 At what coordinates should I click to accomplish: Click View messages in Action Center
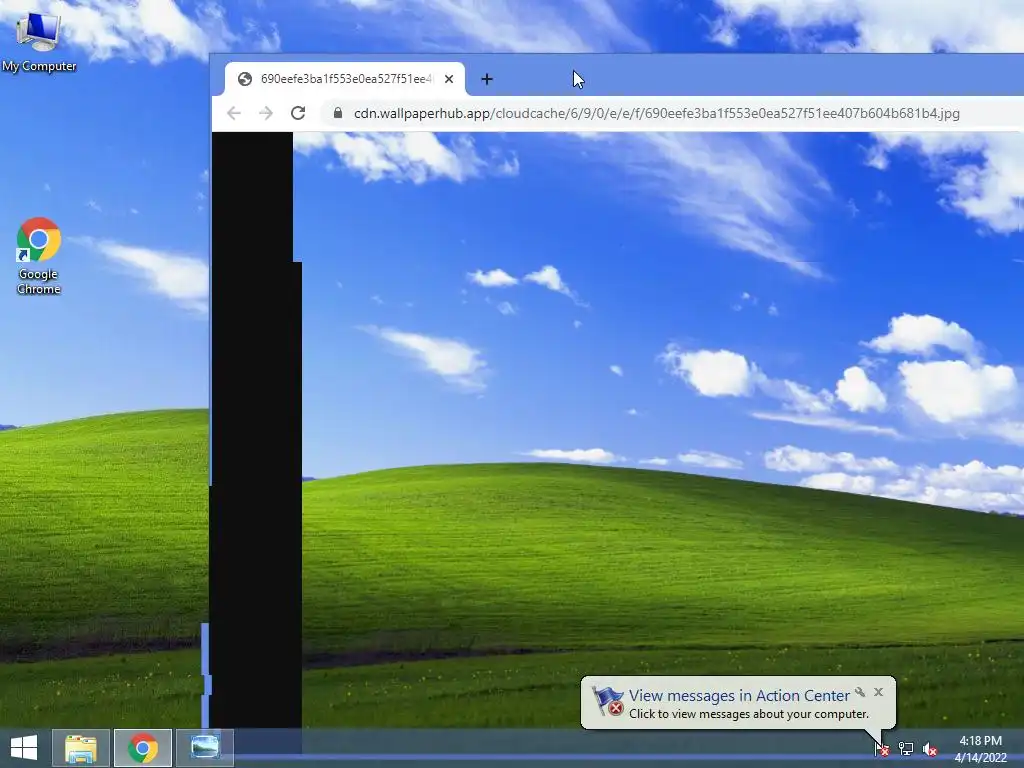739,696
